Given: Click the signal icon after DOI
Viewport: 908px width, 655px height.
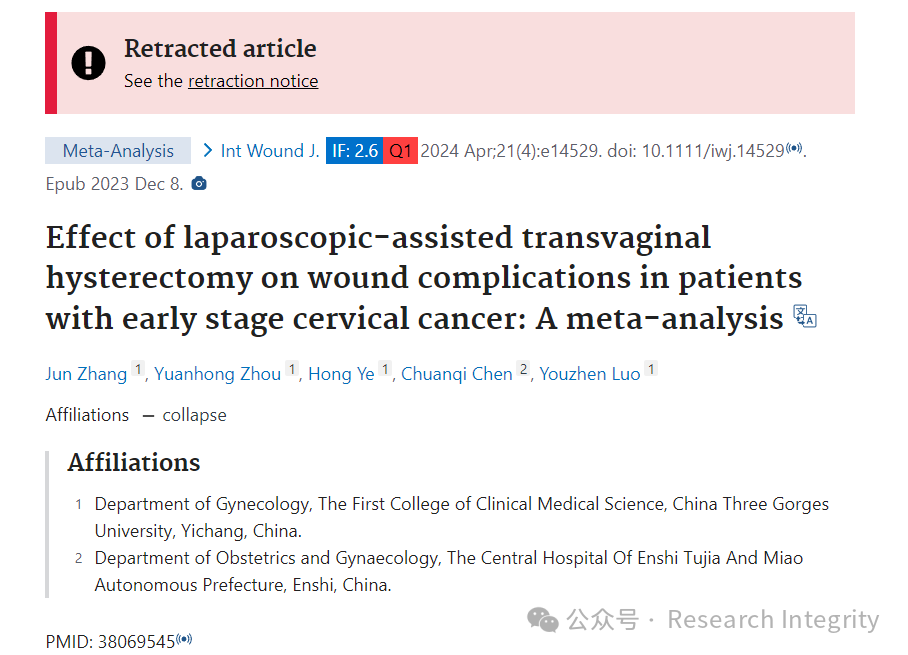Looking at the screenshot, I should point(794,148).
